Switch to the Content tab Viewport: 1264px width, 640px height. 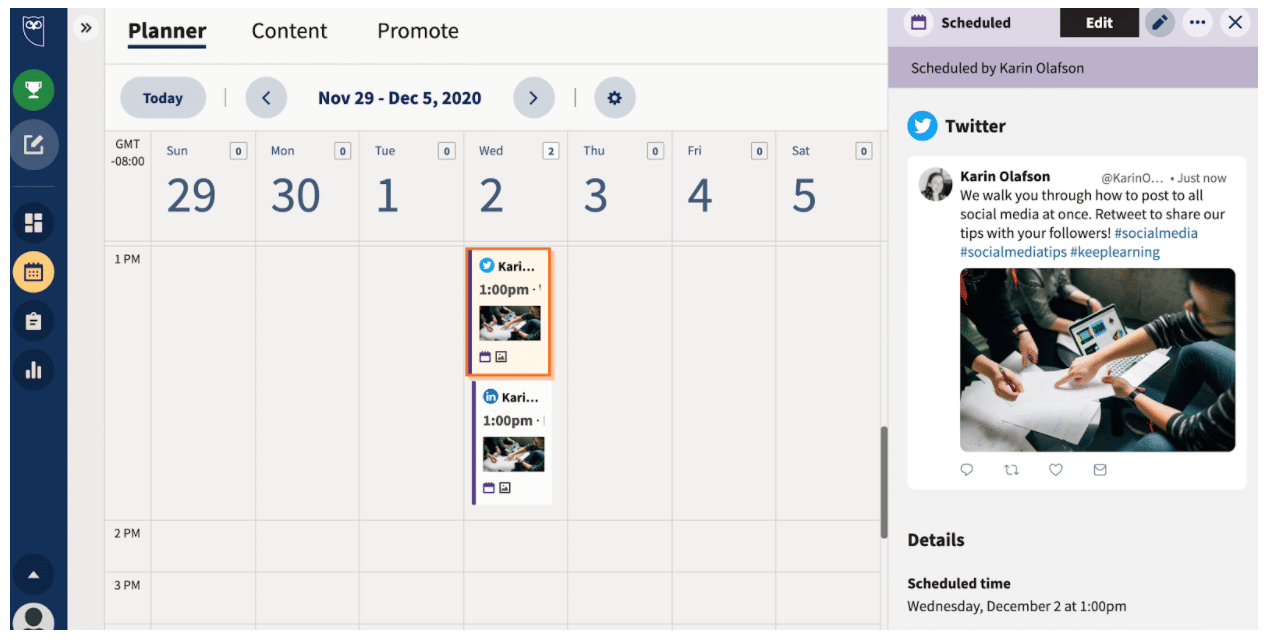(291, 31)
